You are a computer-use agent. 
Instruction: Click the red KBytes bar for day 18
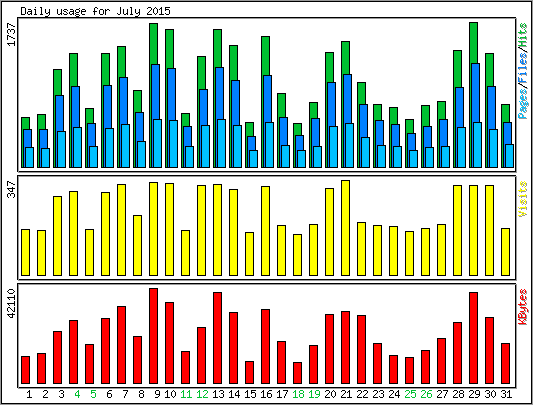[297, 373]
